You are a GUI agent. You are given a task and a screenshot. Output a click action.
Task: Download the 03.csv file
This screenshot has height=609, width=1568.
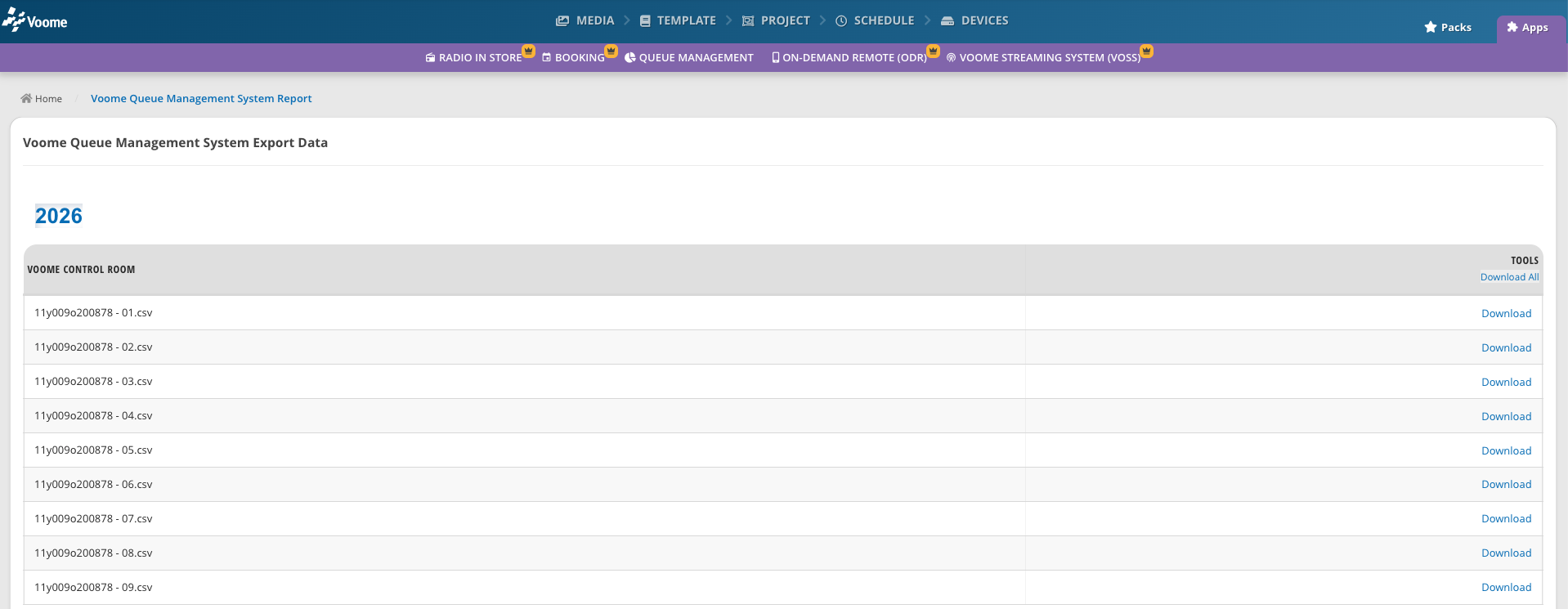1506,383
